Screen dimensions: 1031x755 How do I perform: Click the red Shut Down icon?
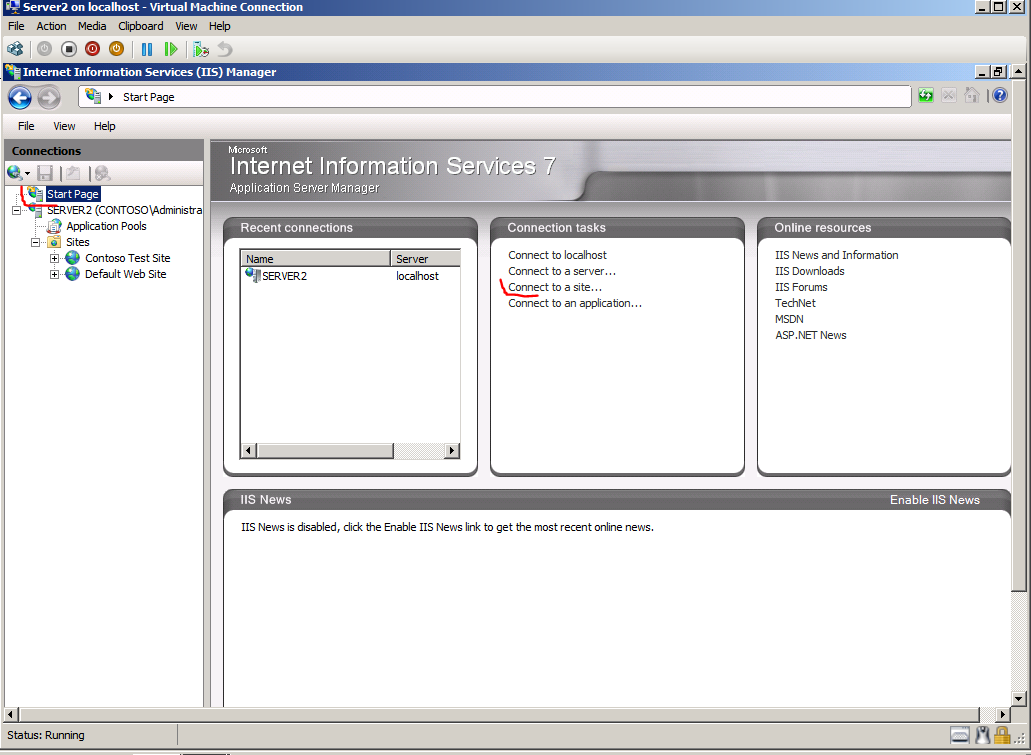pos(93,49)
